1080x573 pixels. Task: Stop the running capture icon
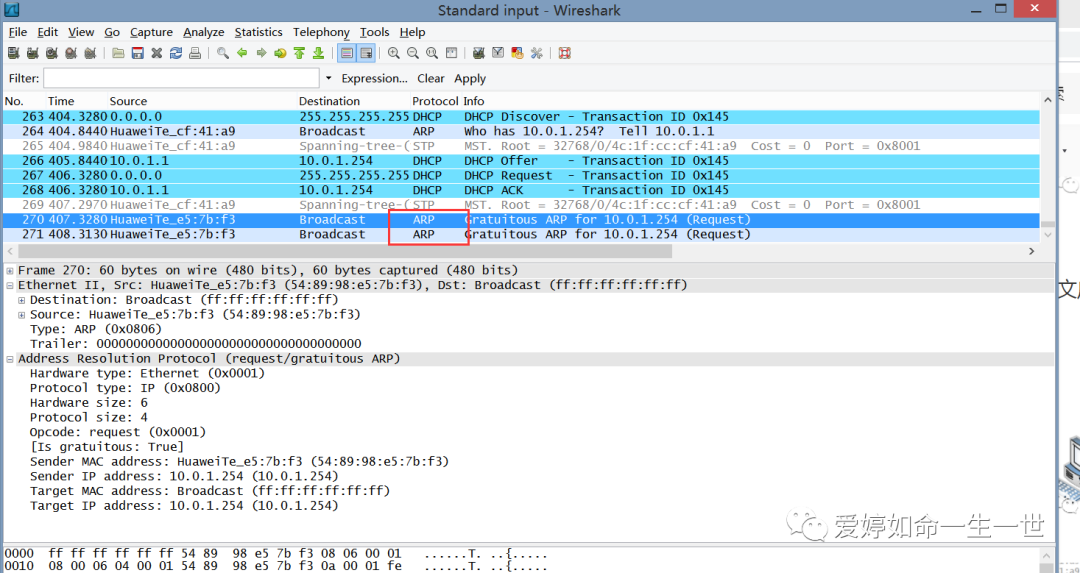pos(71,53)
